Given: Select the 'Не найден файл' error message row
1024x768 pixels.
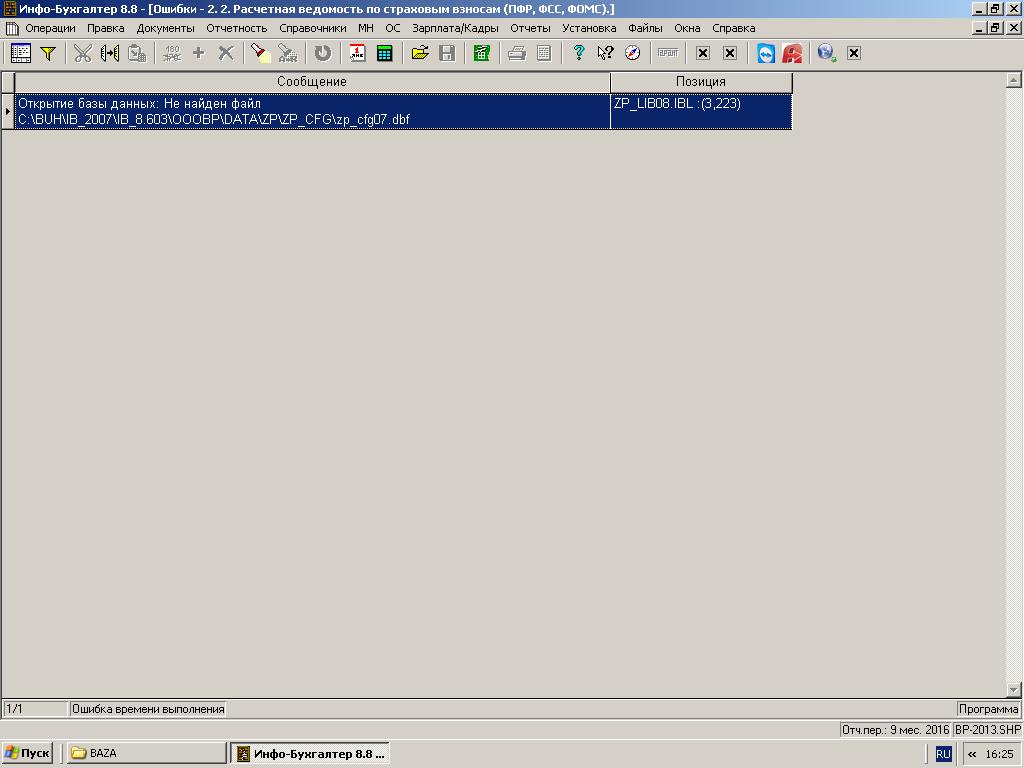Looking at the screenshot, I should tap(403, 112).
